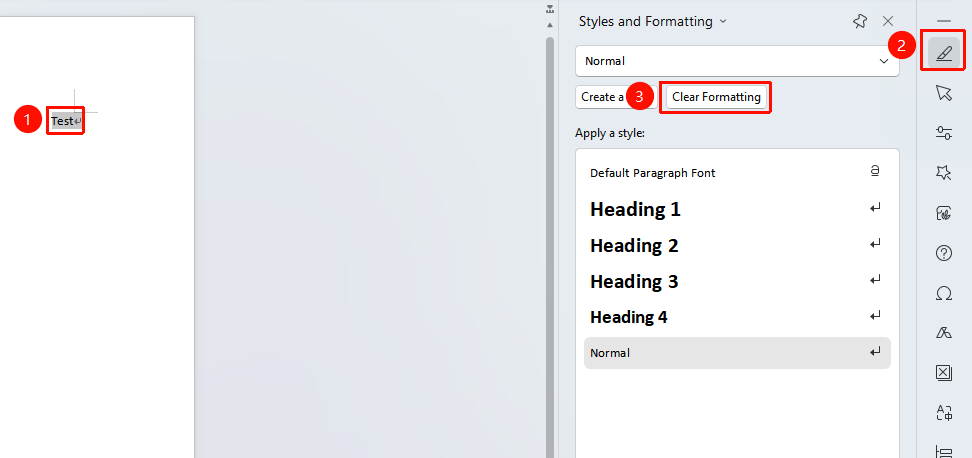Open the Help question mark icon
The image size is (972, 458).
point(943,253)
